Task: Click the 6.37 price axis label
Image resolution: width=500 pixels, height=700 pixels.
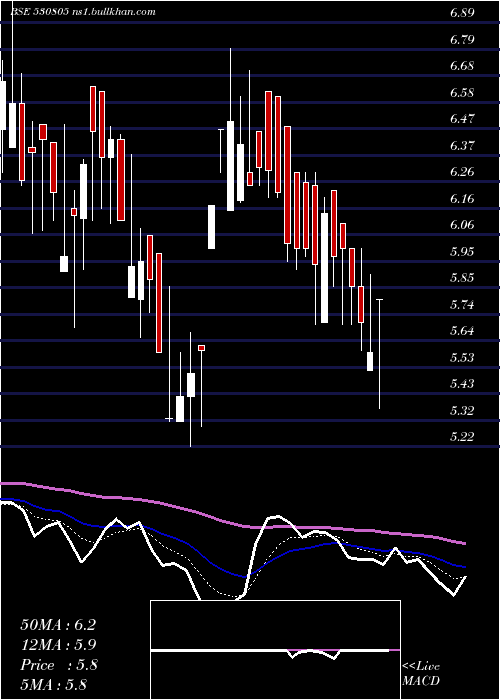Action: [462, 146]
